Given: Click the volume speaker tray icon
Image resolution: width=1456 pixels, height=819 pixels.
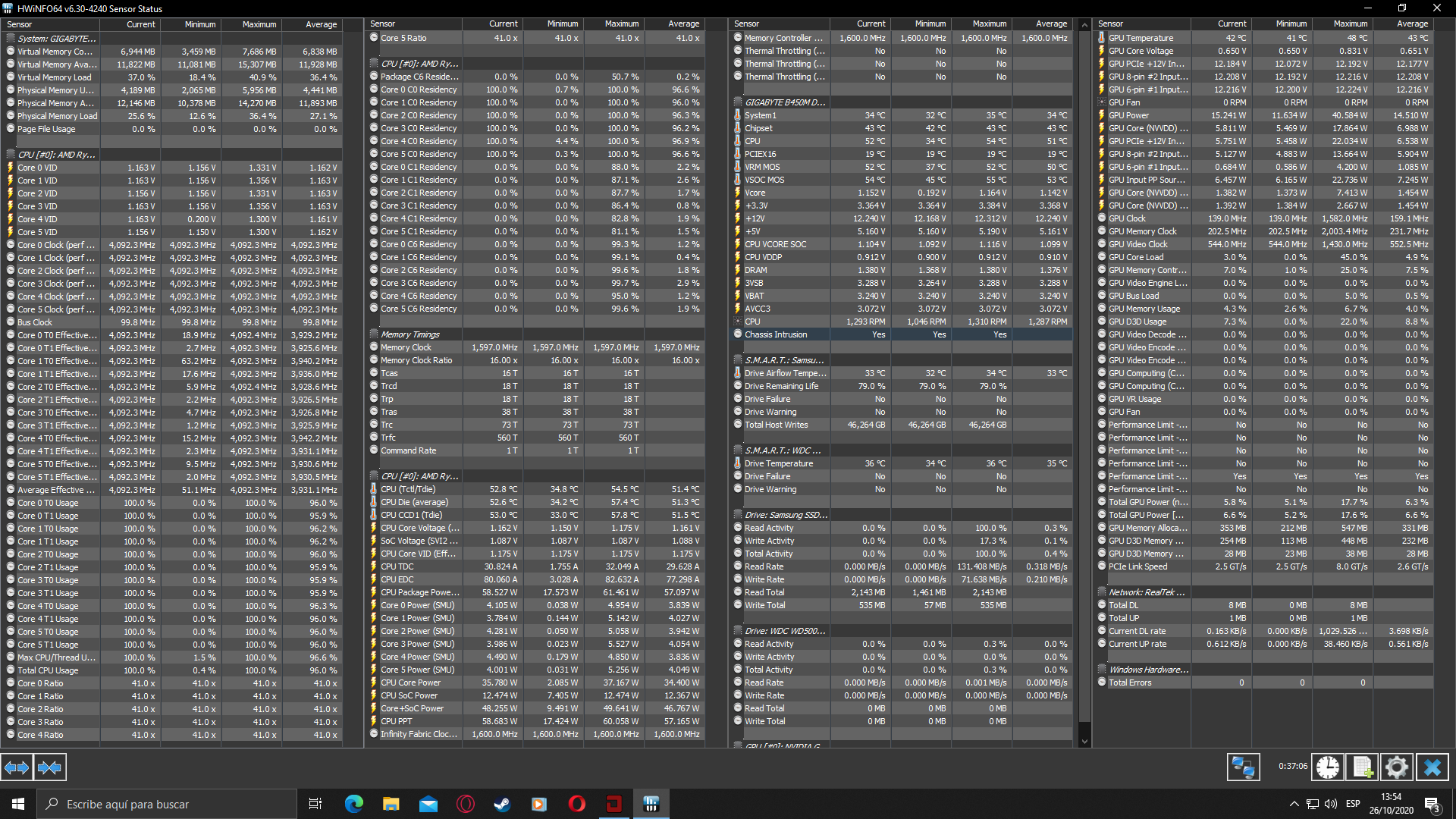Looking at the screenshot, I should pos(1331,804).
